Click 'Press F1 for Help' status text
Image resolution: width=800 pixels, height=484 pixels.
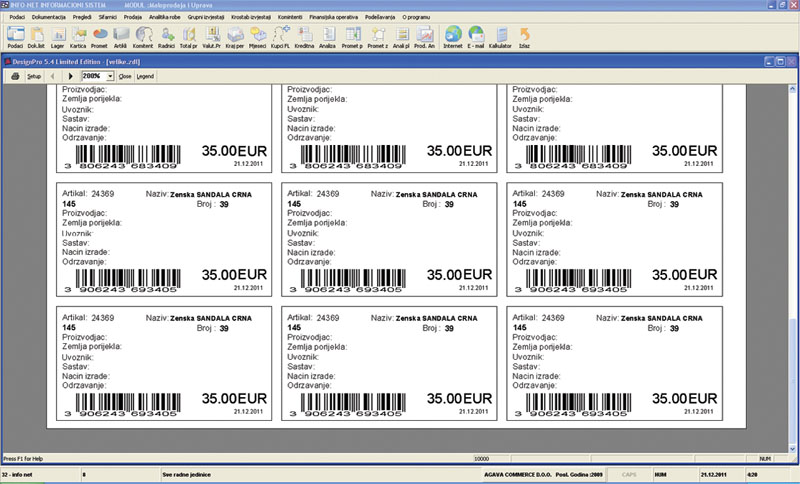point(23,458)
